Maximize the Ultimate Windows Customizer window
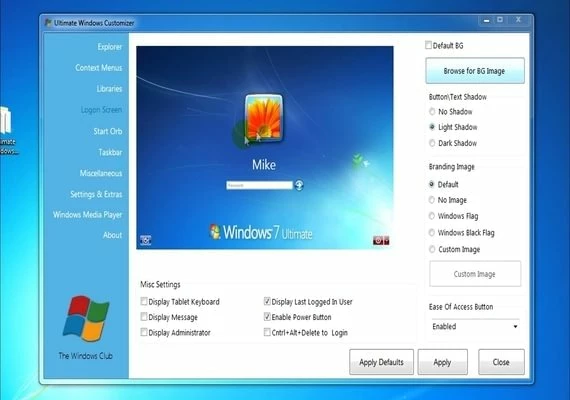The width and height of the screenshot is (570, 400). point(500,20)
